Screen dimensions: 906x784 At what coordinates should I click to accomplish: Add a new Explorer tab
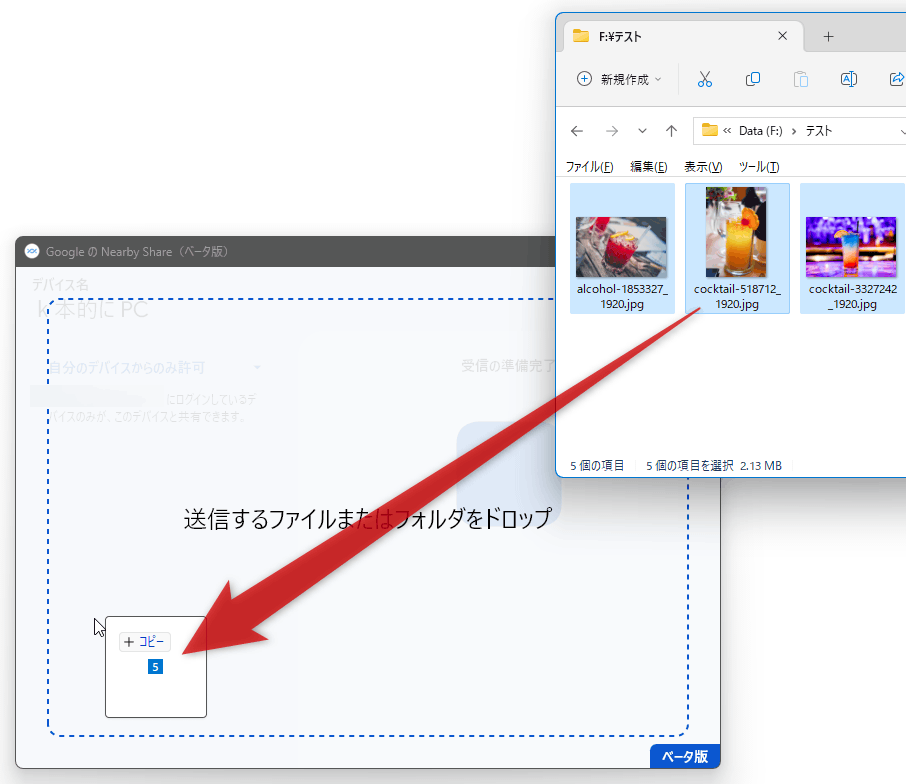click(828, 36)
